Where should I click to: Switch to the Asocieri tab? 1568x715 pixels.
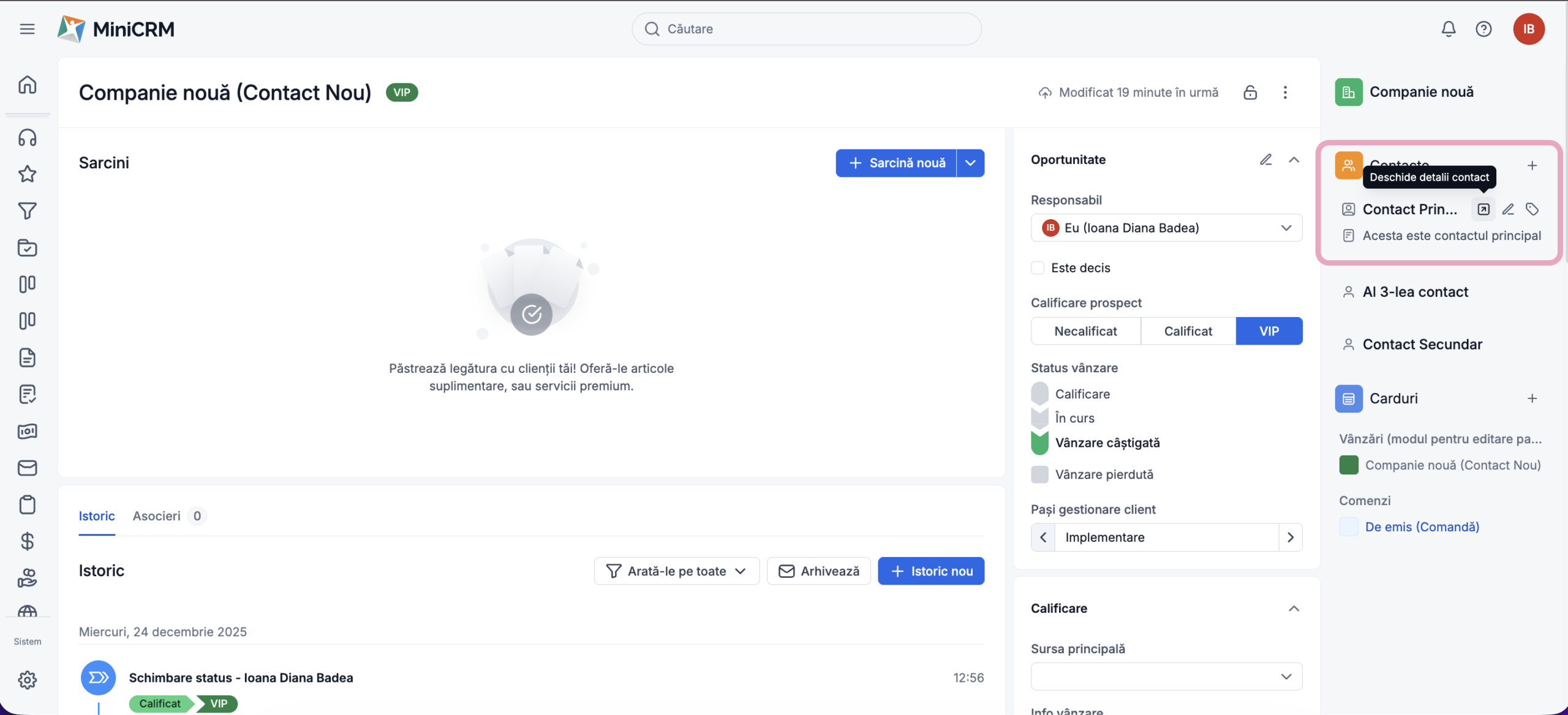coord(157,516)
